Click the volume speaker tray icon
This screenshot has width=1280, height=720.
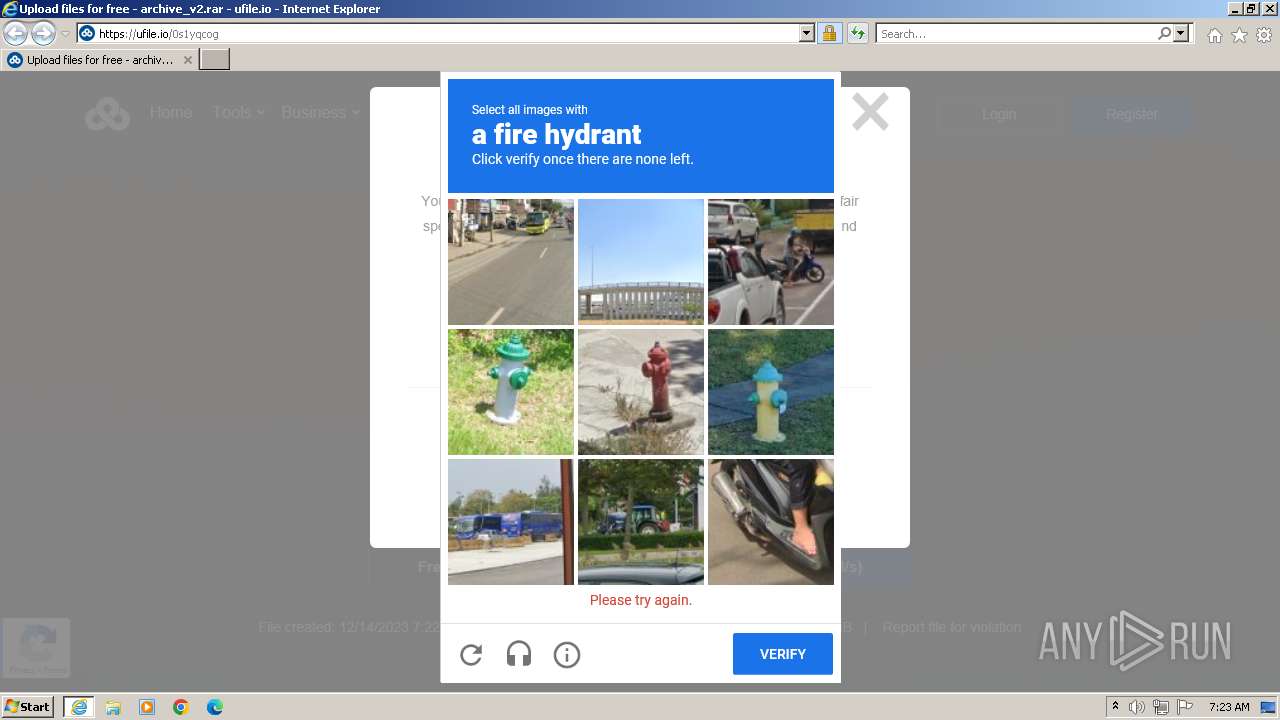(x=1137, y=707)
